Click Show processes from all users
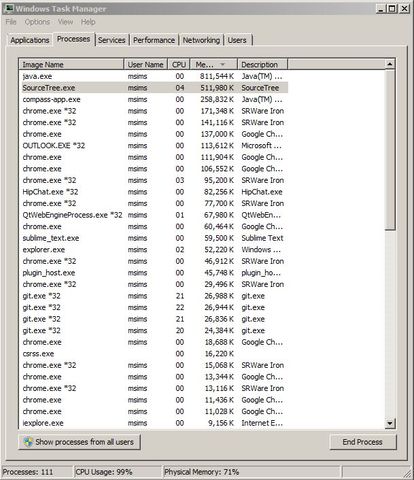The image size is (414, 480). click(x=79, y=442)
